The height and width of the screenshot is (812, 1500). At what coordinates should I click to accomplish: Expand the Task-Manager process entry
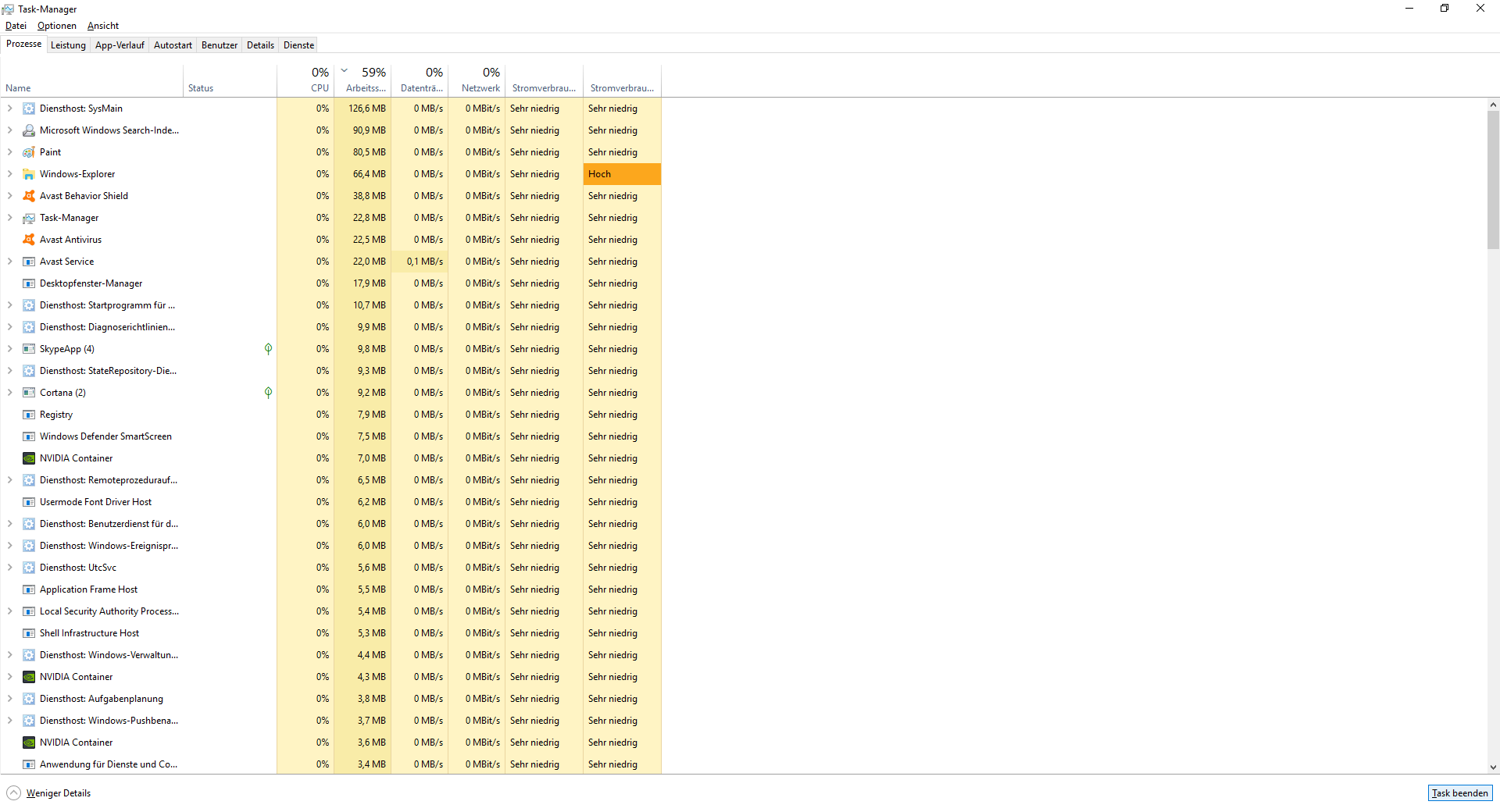pos(9,218)
